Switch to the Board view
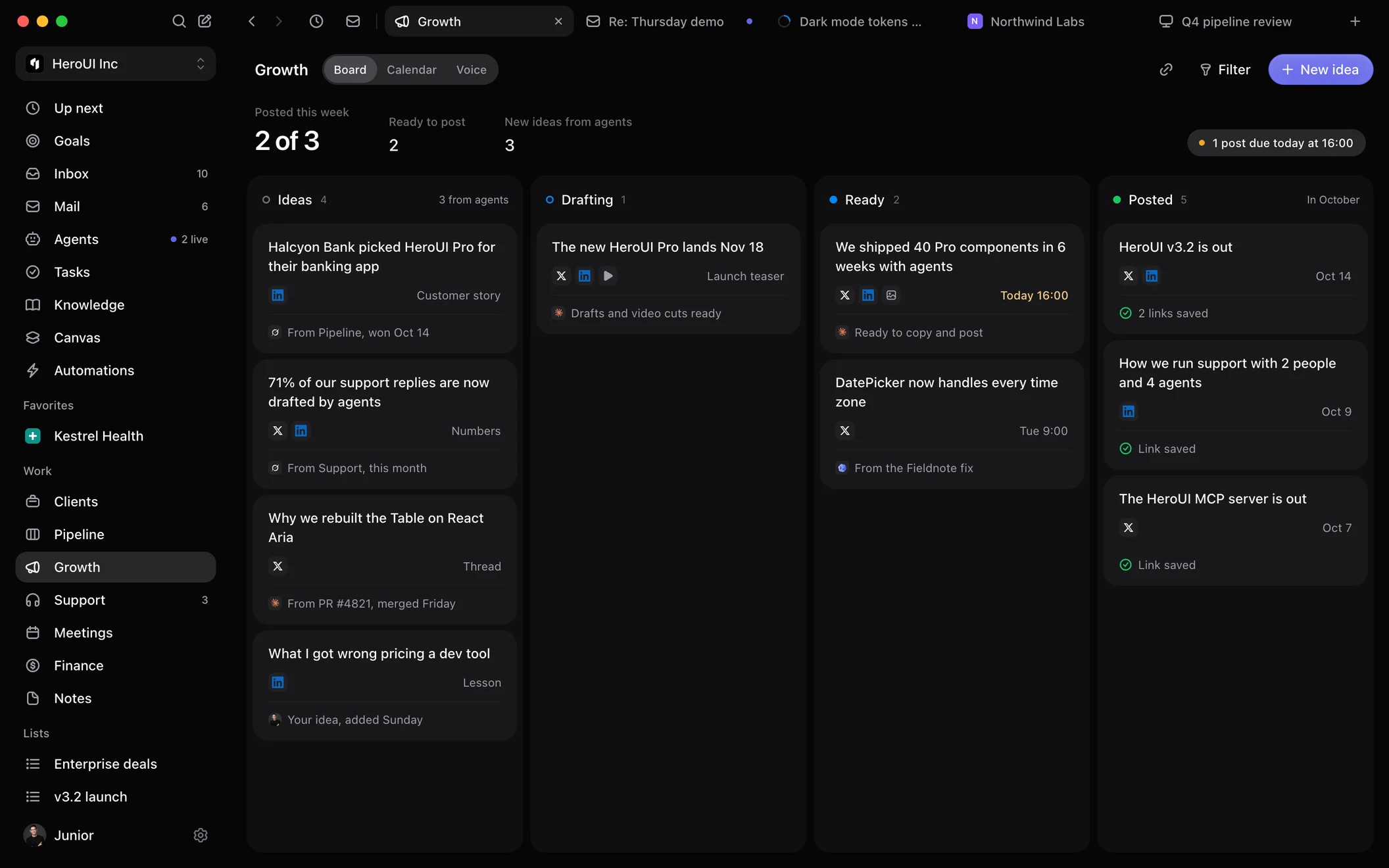1389x868 pixels. (x=350, y=70)
